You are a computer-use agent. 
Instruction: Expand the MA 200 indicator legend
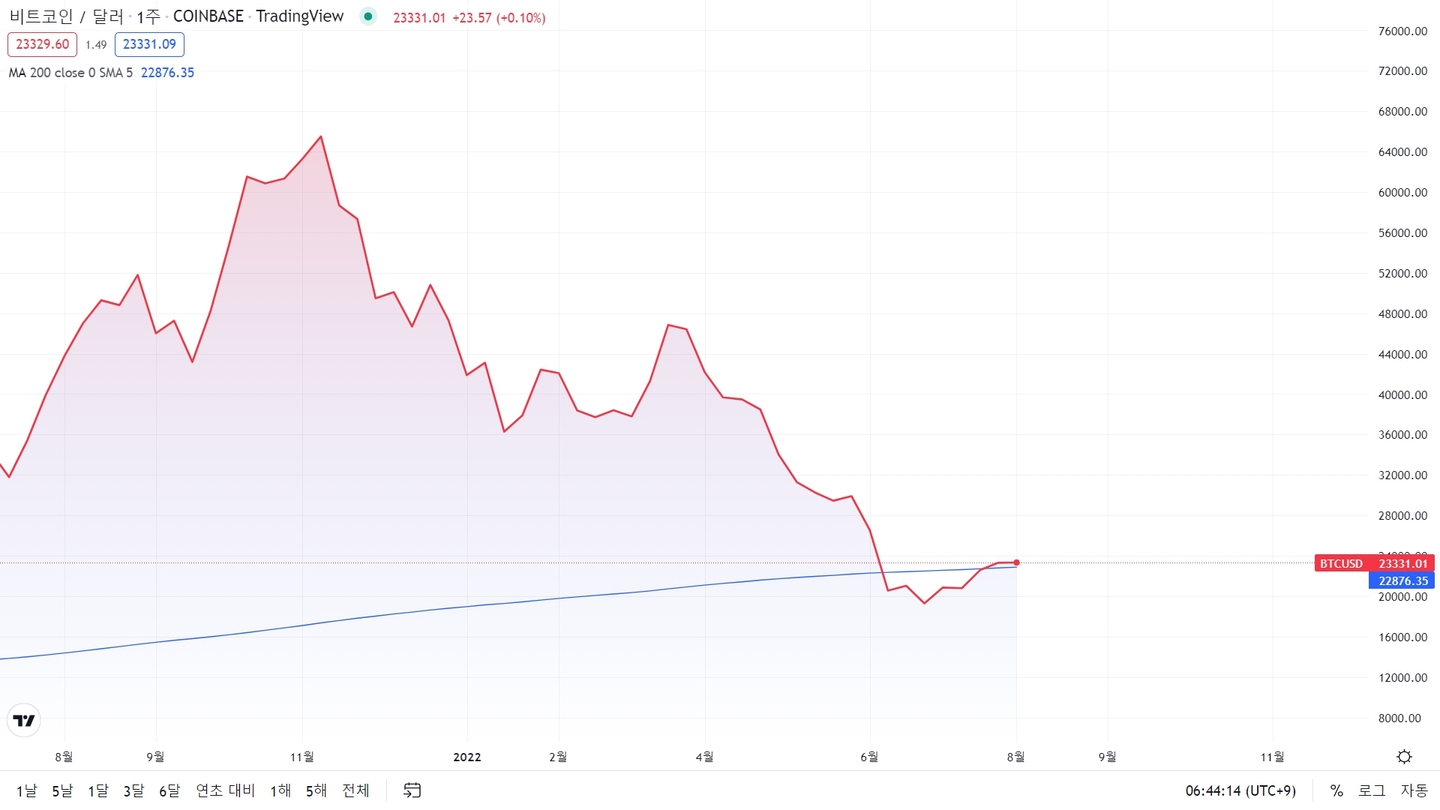(x=70, y=73)
